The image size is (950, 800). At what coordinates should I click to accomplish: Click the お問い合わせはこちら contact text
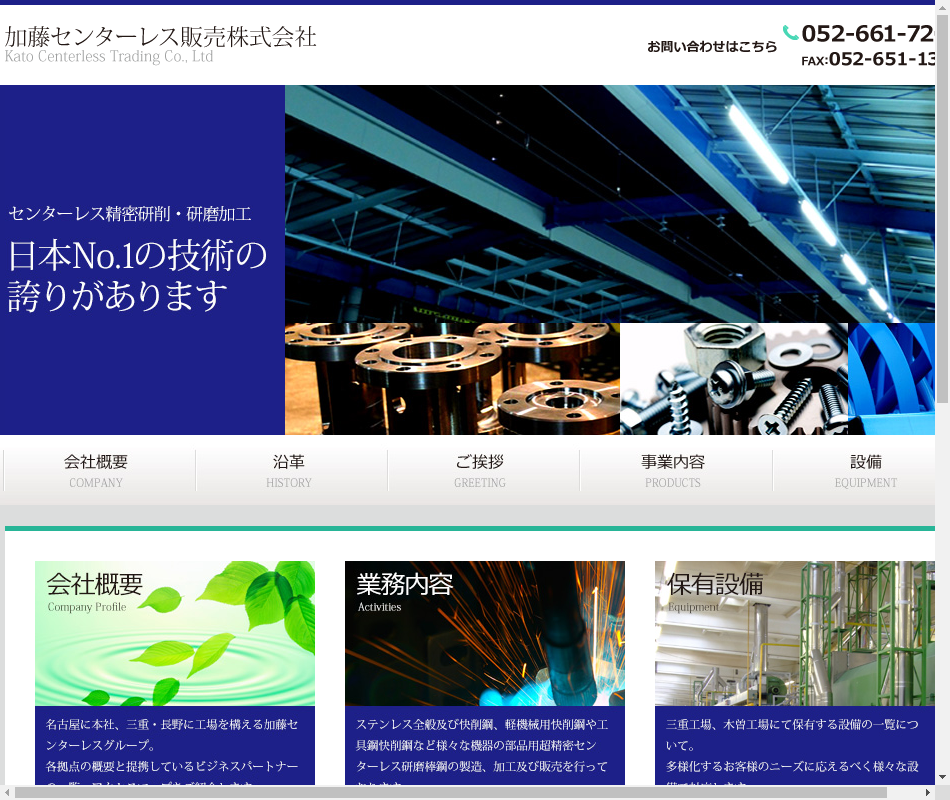coord(711,46)
